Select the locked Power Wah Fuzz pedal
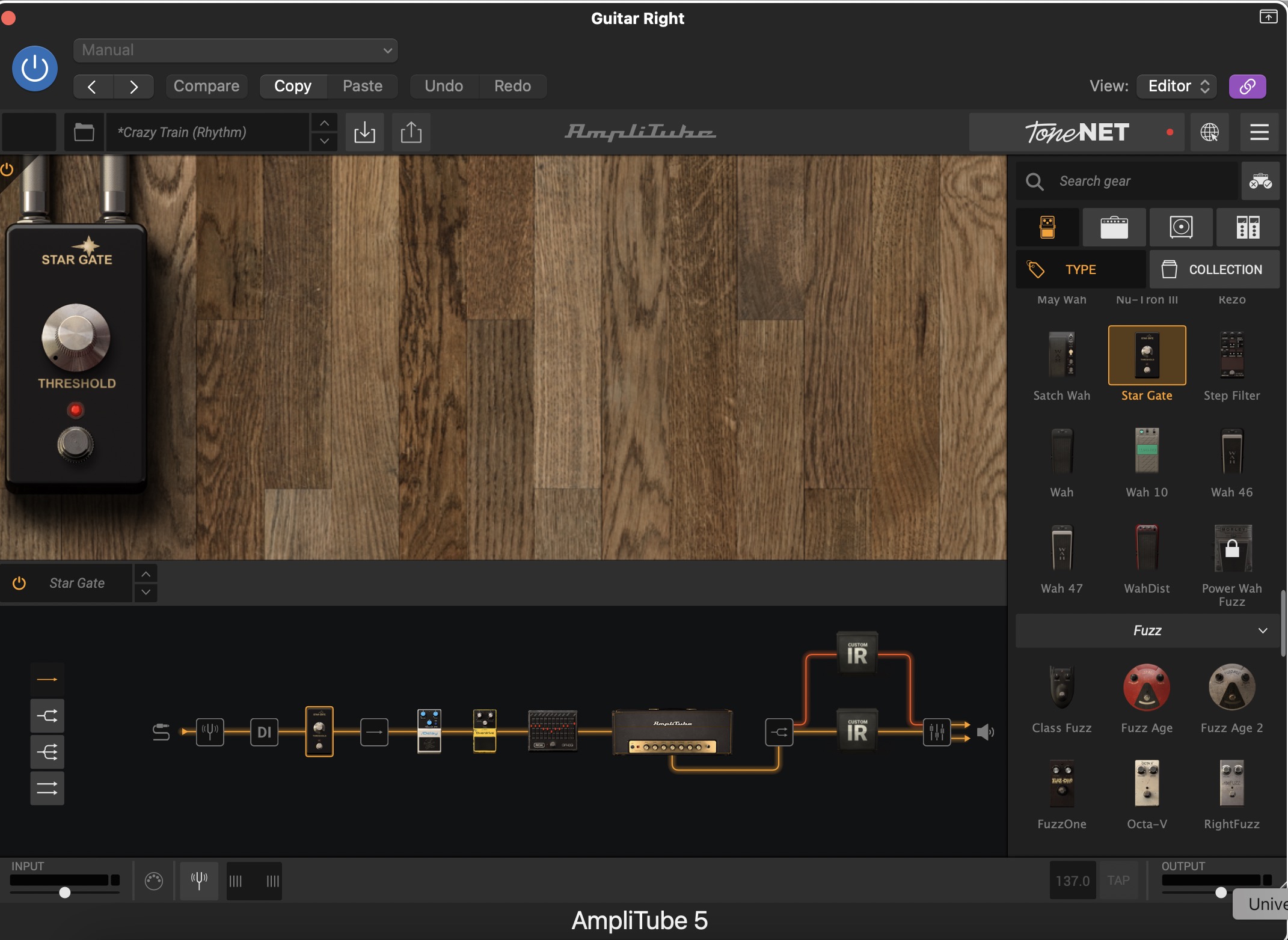The image size is (1288, 940). [1231, 565]
